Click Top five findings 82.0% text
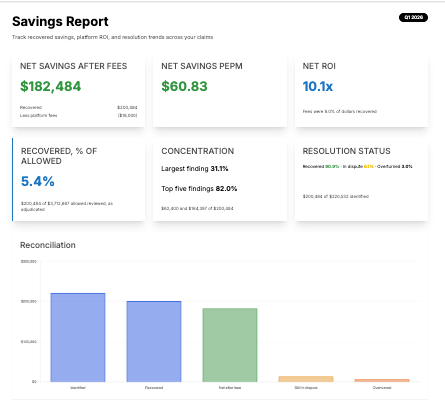 pyautogui.click(x=199, y=189)
